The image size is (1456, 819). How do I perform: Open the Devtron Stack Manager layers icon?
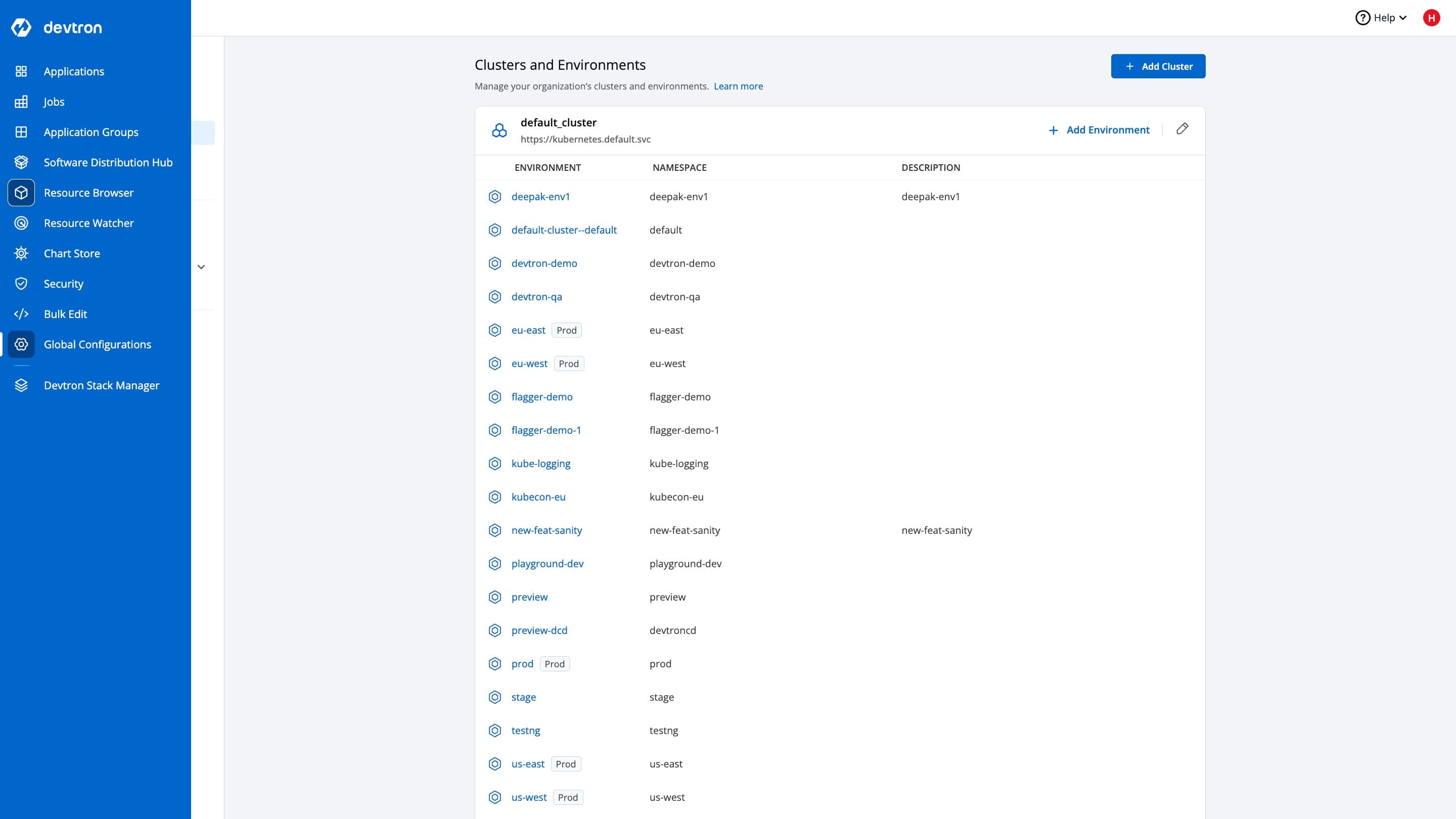coord(21,385)
